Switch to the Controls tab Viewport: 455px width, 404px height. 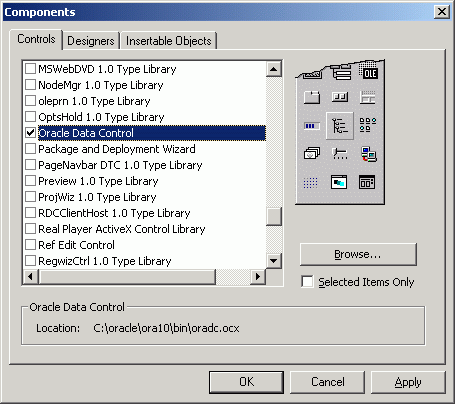[x=36, y=39]
